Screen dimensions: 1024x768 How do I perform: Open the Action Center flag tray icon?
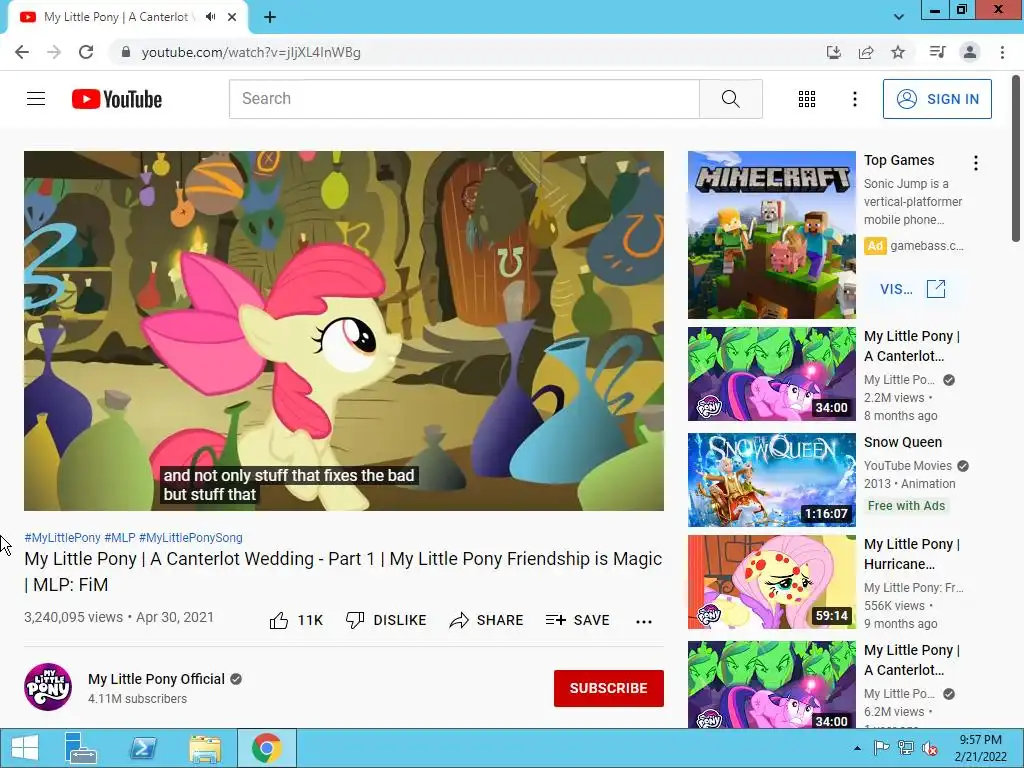tap(882, 748)
